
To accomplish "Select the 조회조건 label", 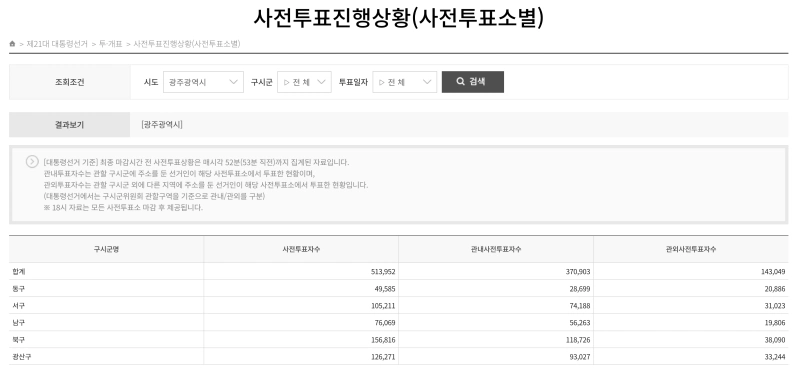I will pyautogui.click(x=69, y=82).
